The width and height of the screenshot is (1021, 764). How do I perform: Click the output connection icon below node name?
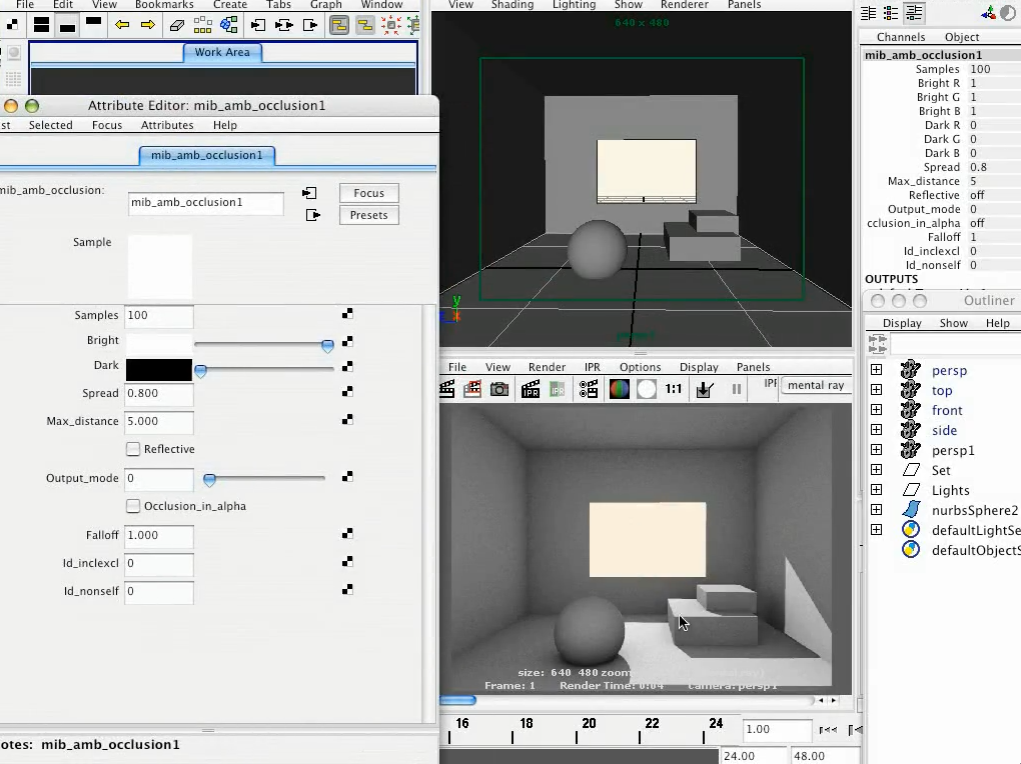click(313, 215)
